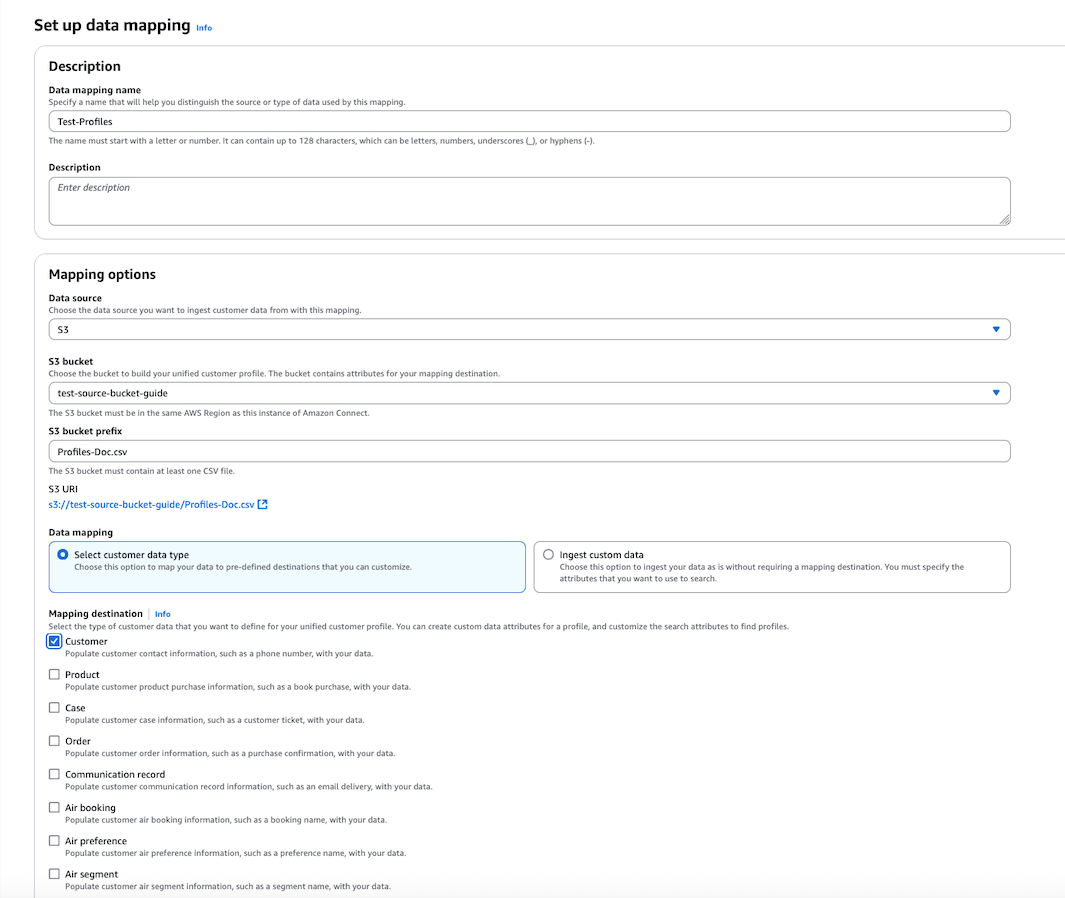Click Info next to Mapping destination label
This screenshot has height=898, width=1065.
[162, 613]
